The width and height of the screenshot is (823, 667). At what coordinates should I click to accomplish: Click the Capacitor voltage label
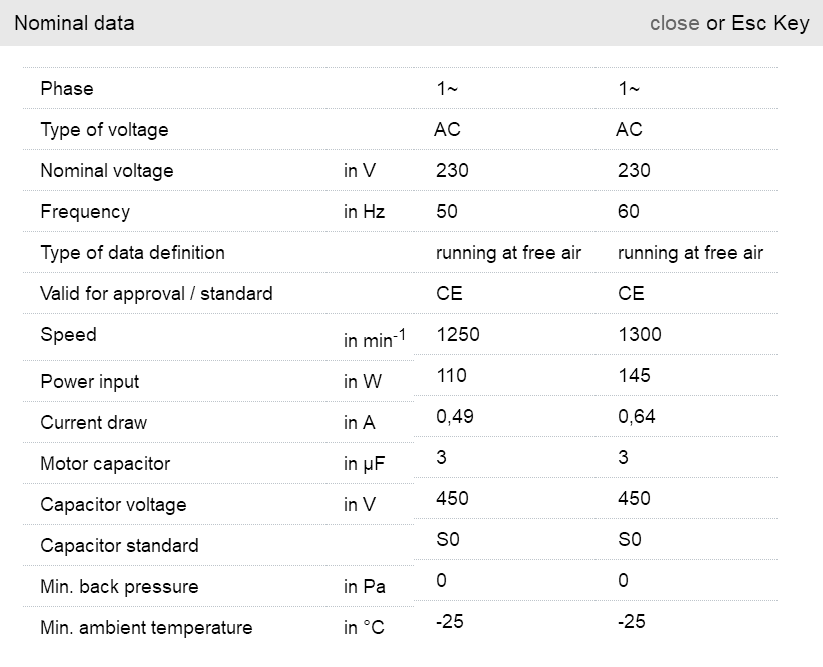coord(113,505)
